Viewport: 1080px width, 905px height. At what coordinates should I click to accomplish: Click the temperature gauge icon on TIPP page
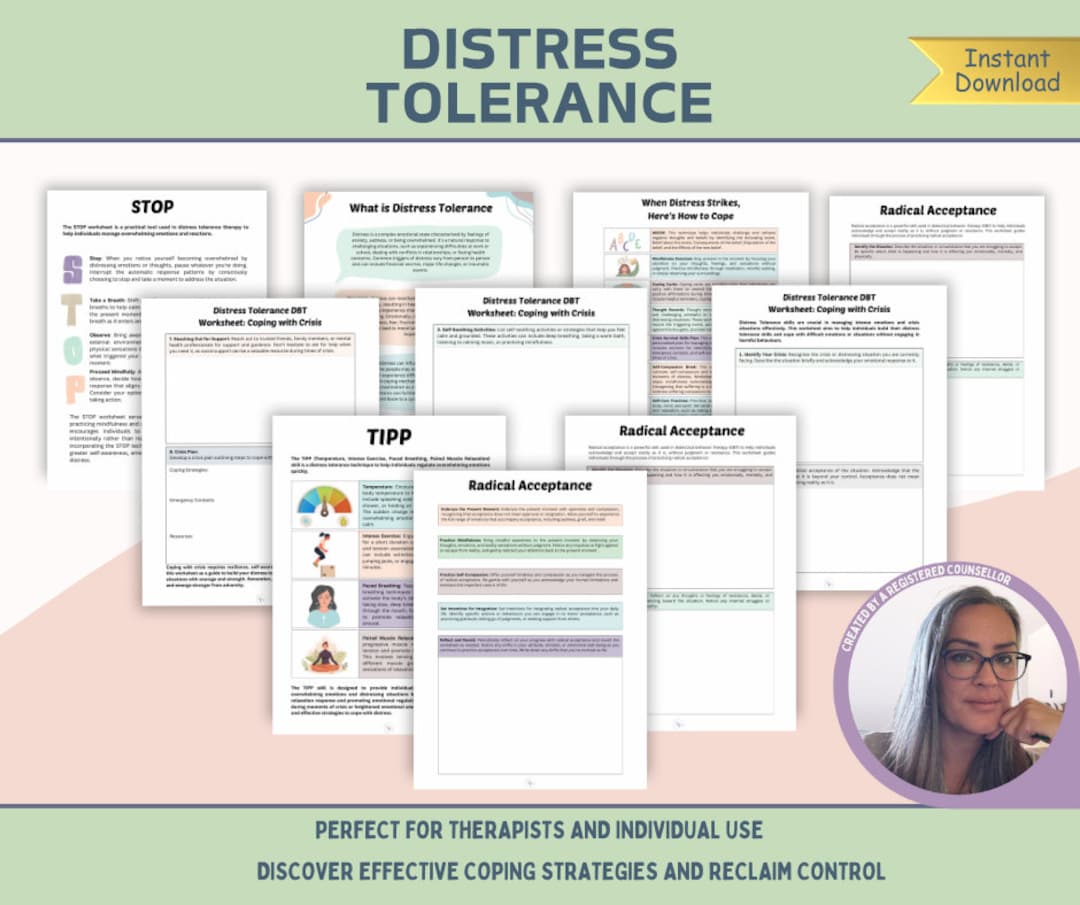click(x=324, y=505)
